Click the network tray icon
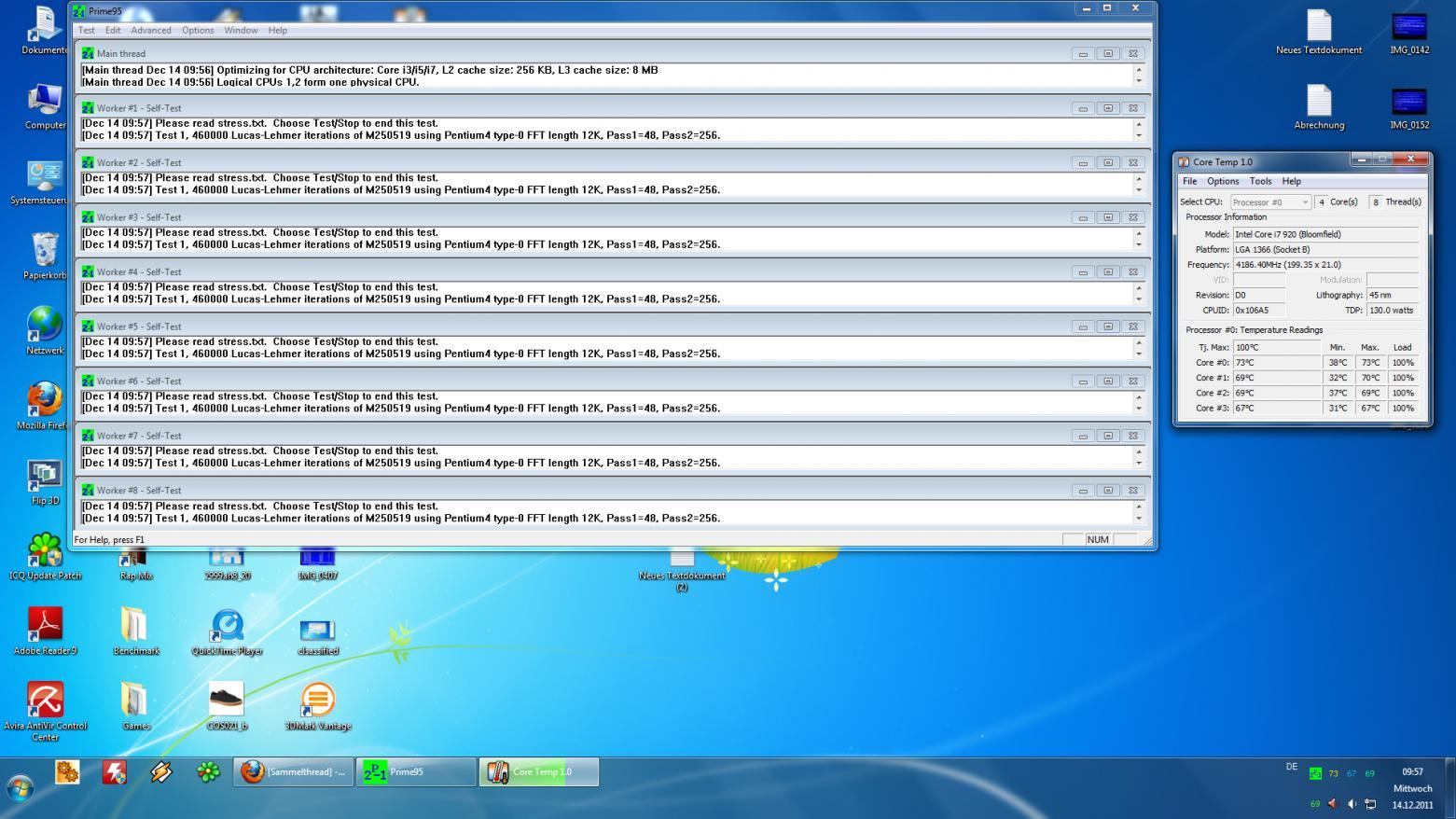 1370,803
